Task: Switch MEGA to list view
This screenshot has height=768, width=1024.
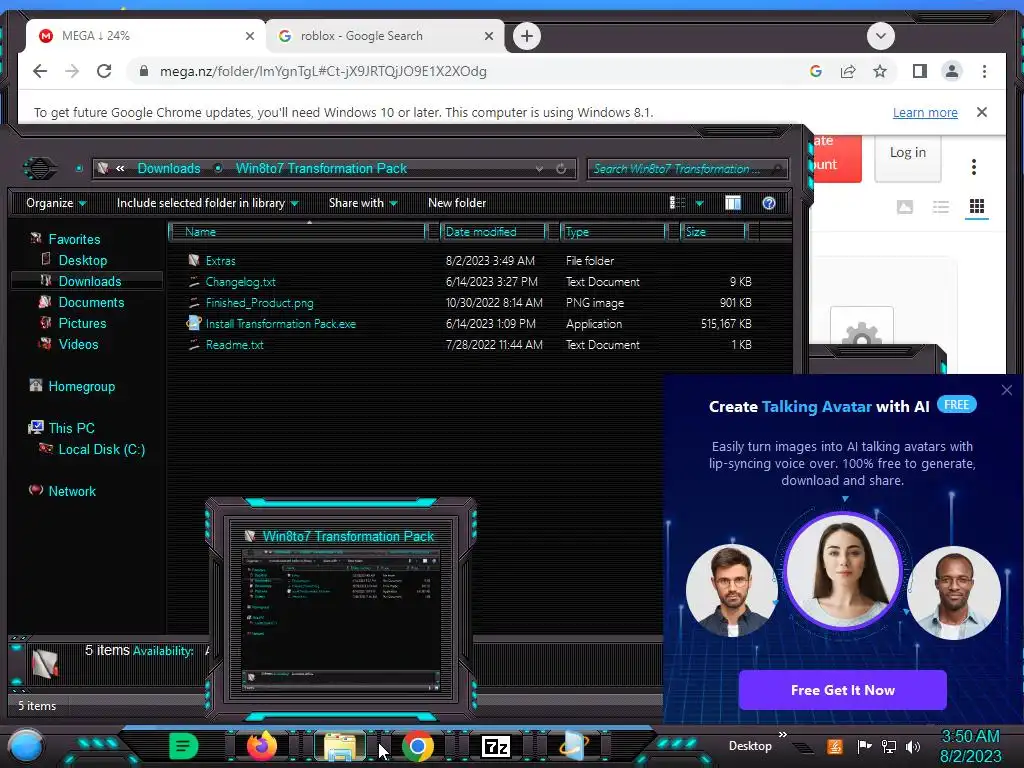Action: tap(940, 207)
